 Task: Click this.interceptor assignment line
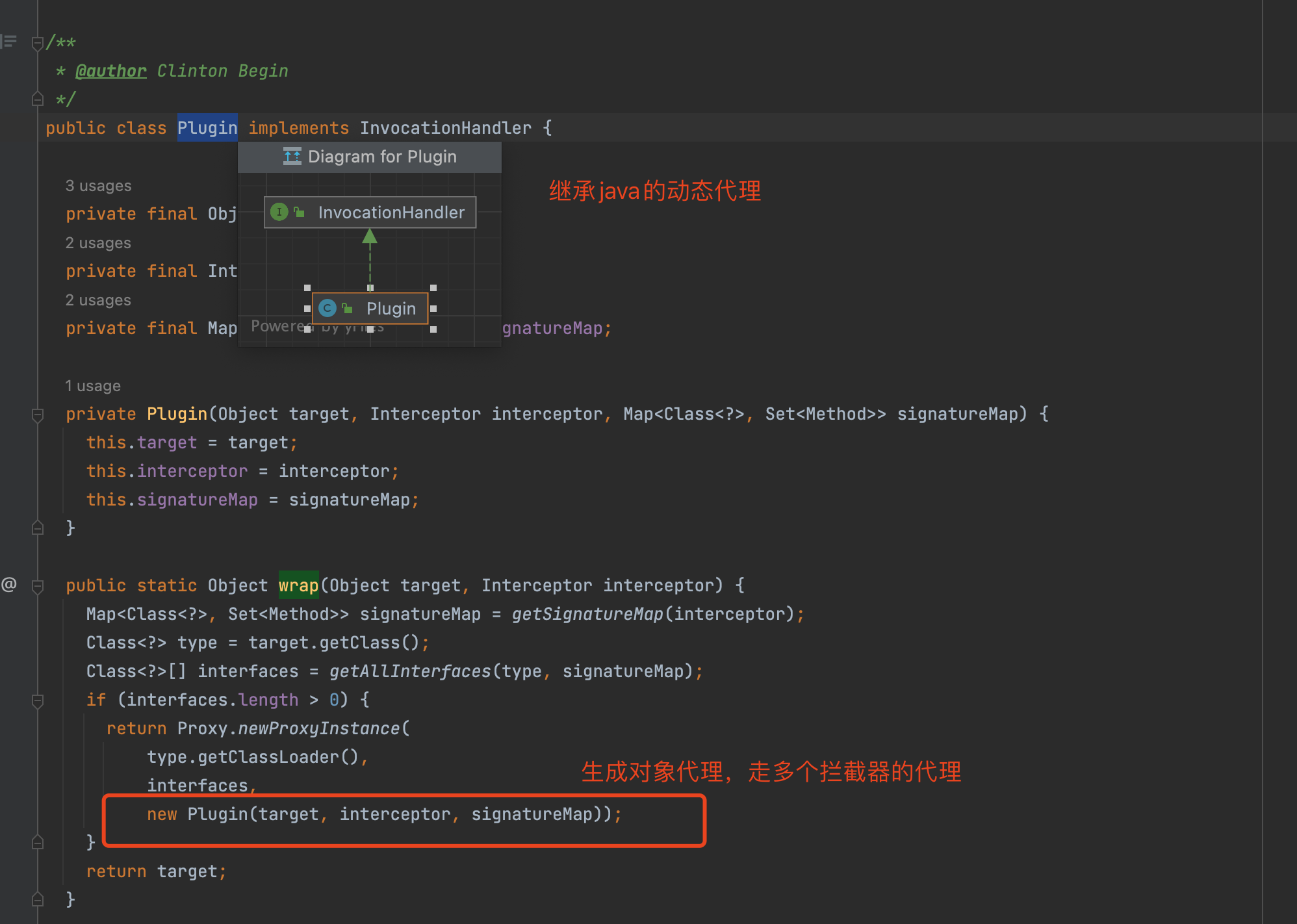(242, 471)
